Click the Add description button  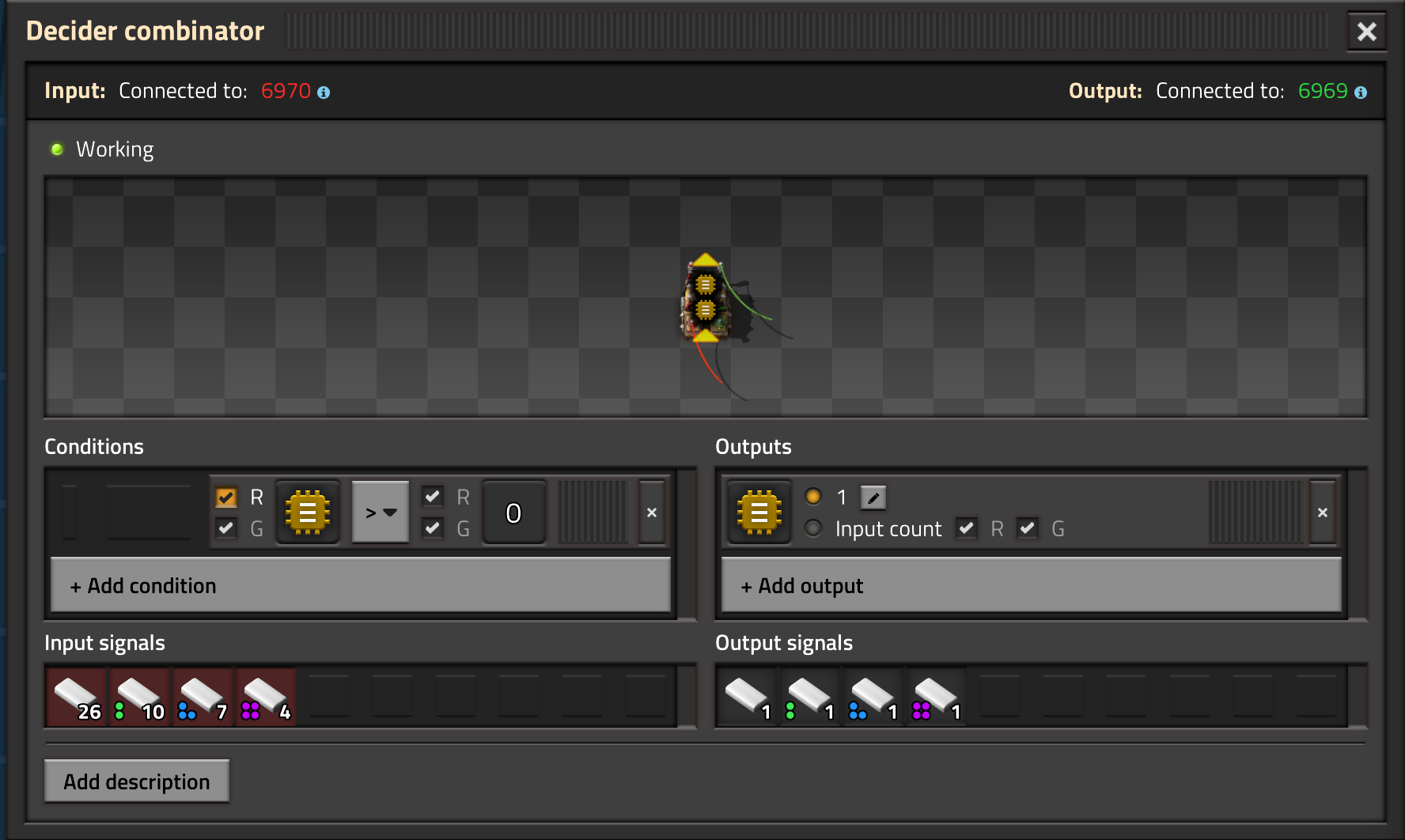(137, 781)
